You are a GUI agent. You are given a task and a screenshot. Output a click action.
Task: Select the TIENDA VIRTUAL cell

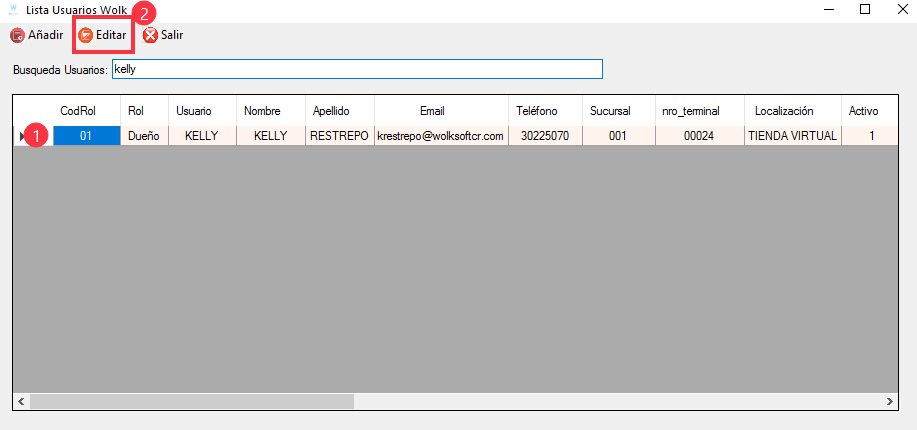[792, 136]
